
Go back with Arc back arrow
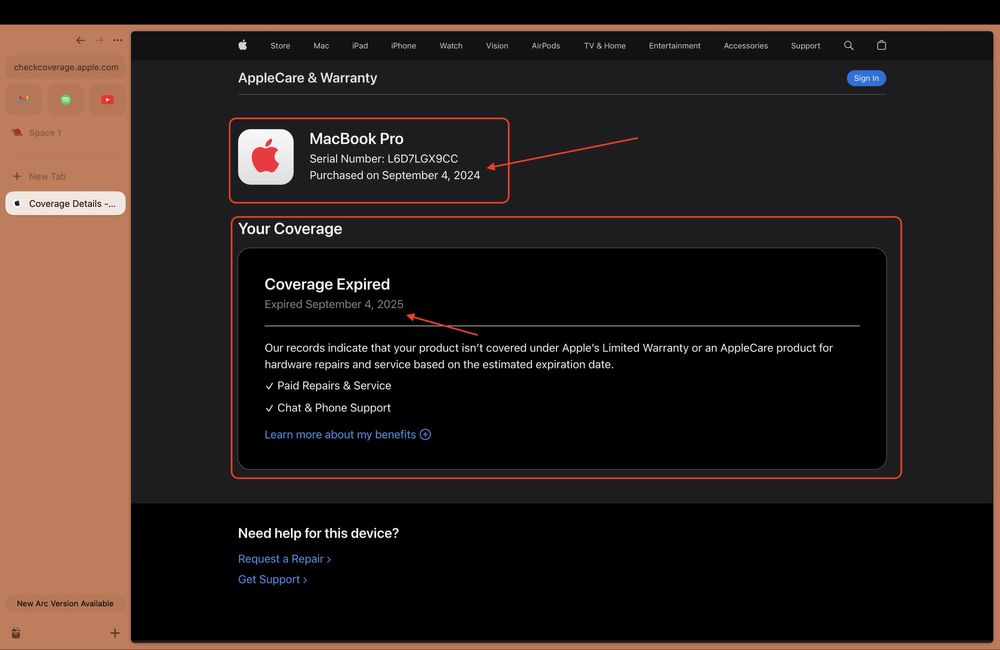(80, 40)
